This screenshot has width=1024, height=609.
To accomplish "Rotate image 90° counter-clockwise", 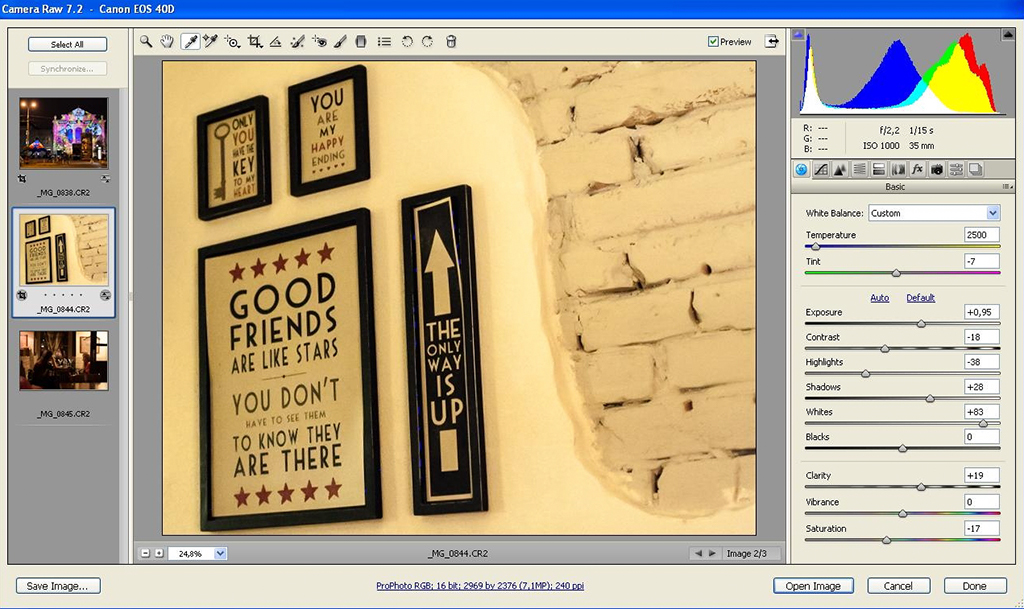I will click(x=407, y=42).
